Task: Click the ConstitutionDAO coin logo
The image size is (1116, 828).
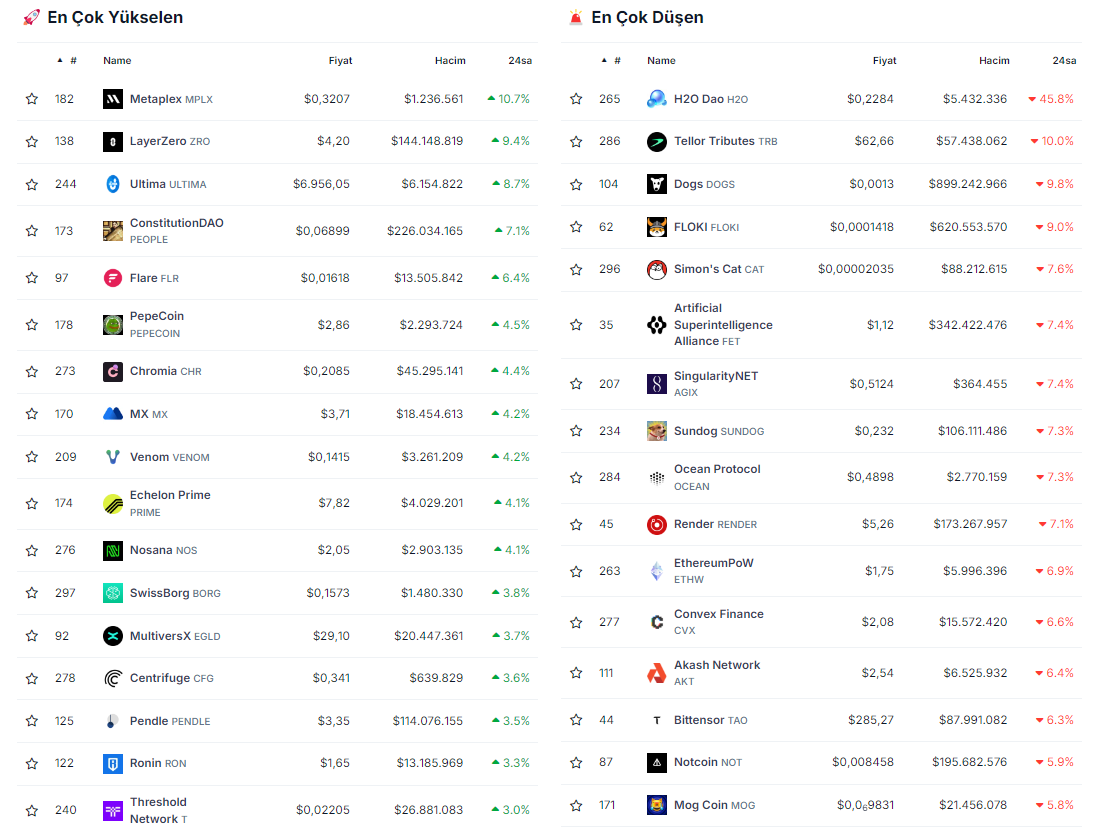Action: (x=112, y=231)
